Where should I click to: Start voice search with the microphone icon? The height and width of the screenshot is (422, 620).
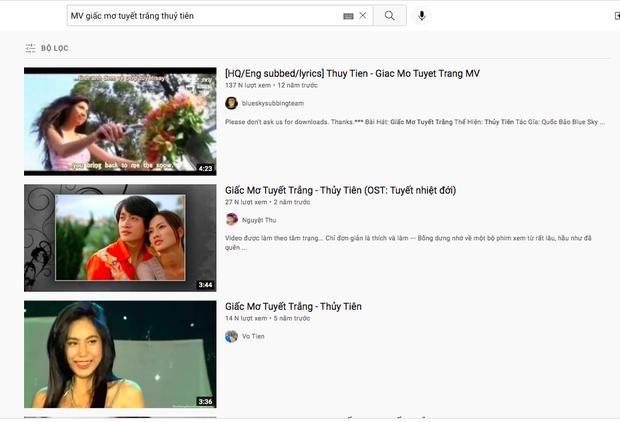click(x=422, y=16)
